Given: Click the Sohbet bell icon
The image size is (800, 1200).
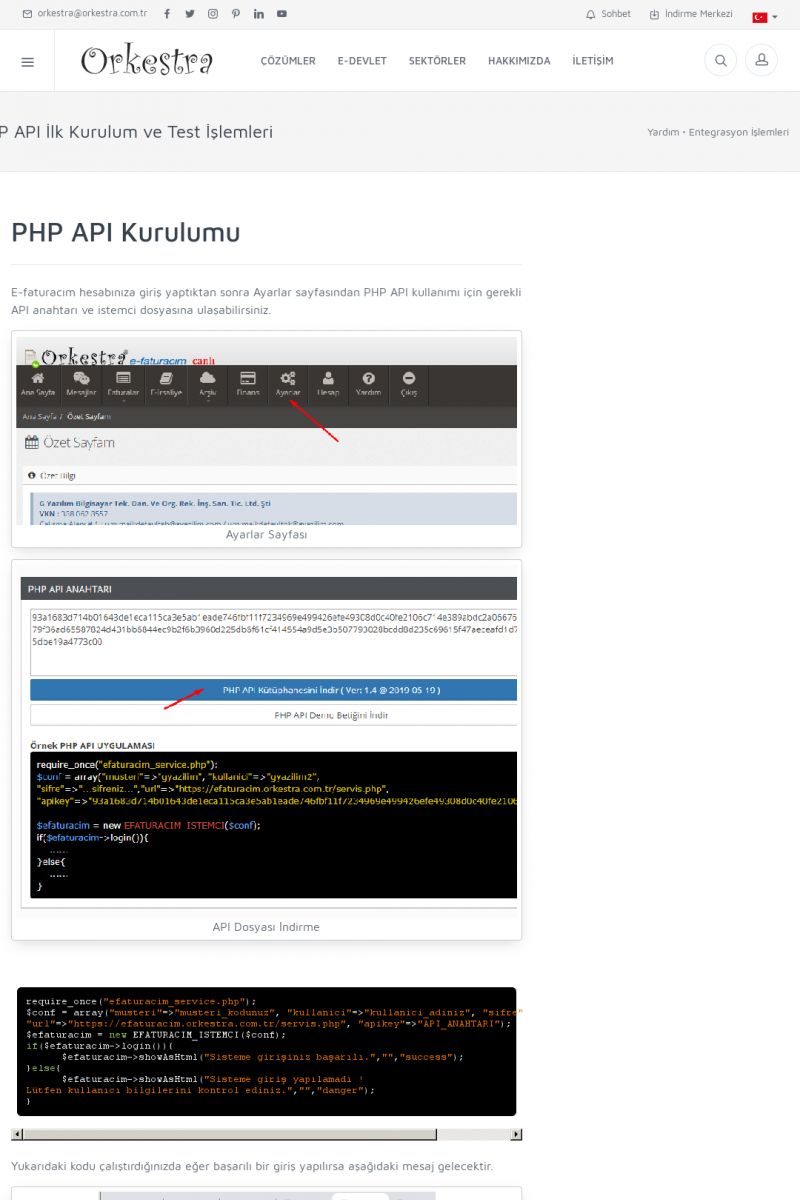Looking at the screenshot, I should point(590,14).
